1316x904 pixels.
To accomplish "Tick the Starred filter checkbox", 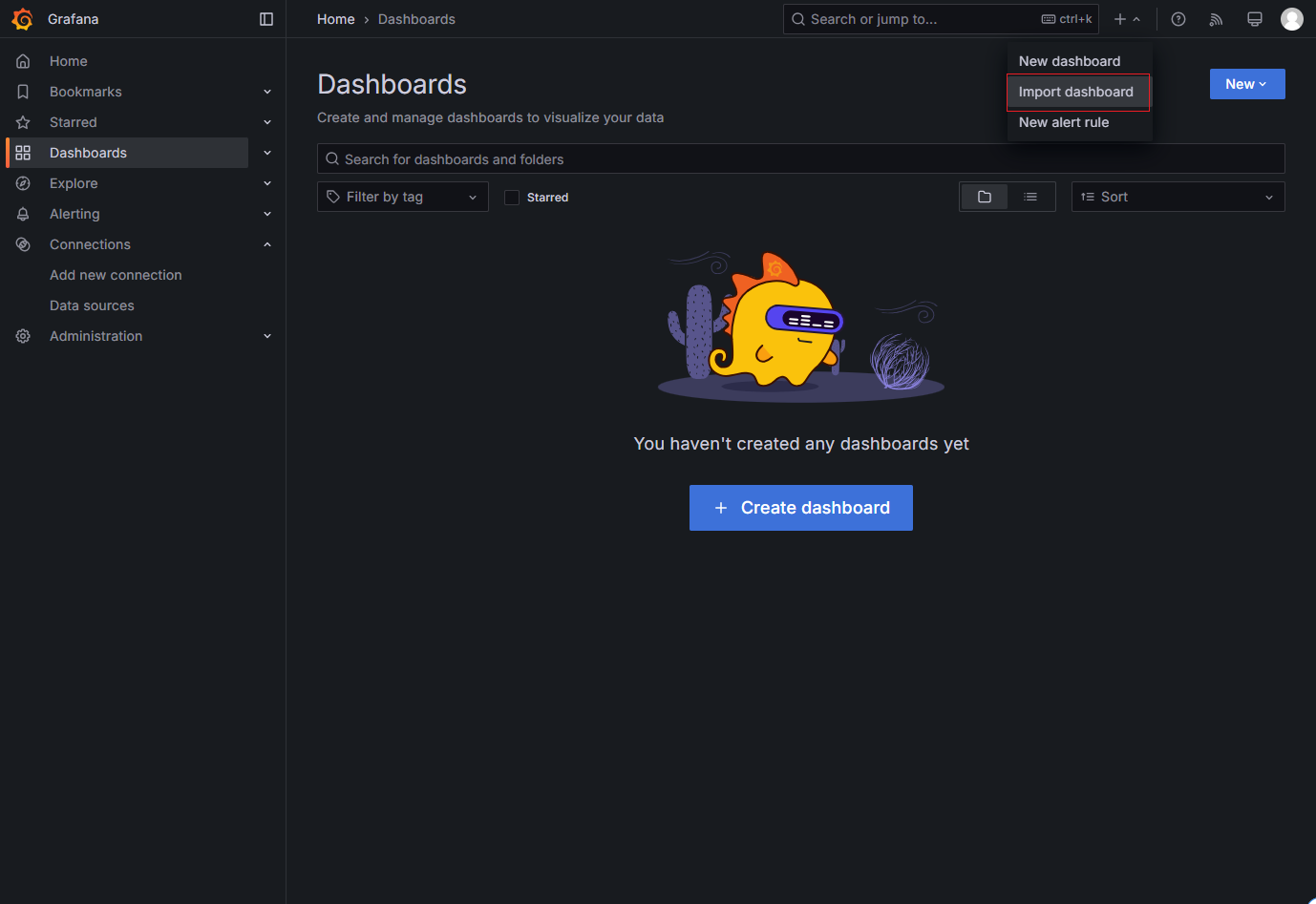I will (512, 198).
